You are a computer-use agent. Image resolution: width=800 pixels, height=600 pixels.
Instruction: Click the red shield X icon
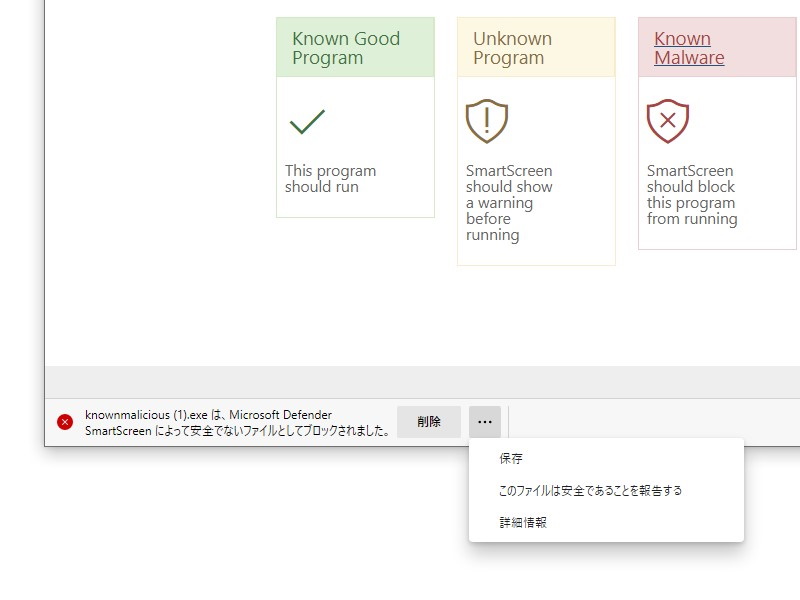668,122
